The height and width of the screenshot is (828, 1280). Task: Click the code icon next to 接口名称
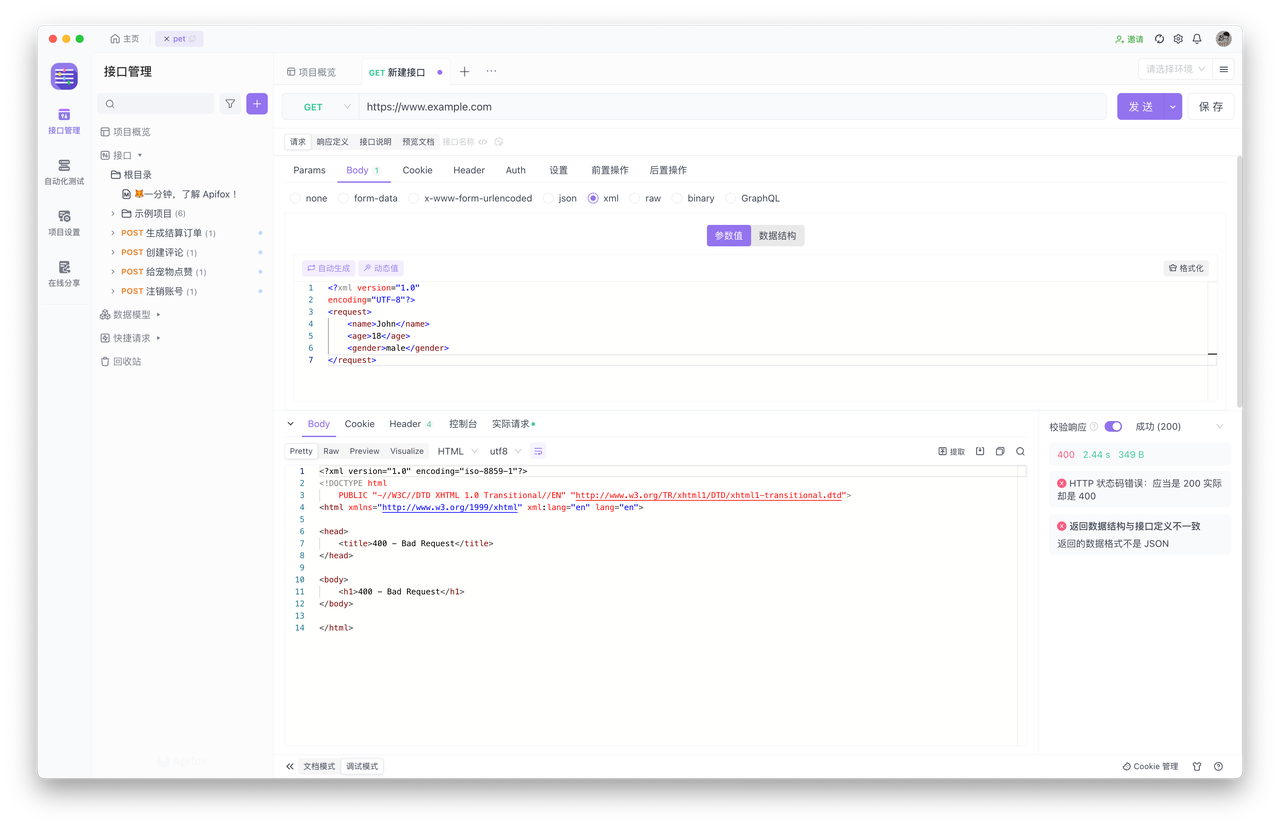click(x=483, y=142)
